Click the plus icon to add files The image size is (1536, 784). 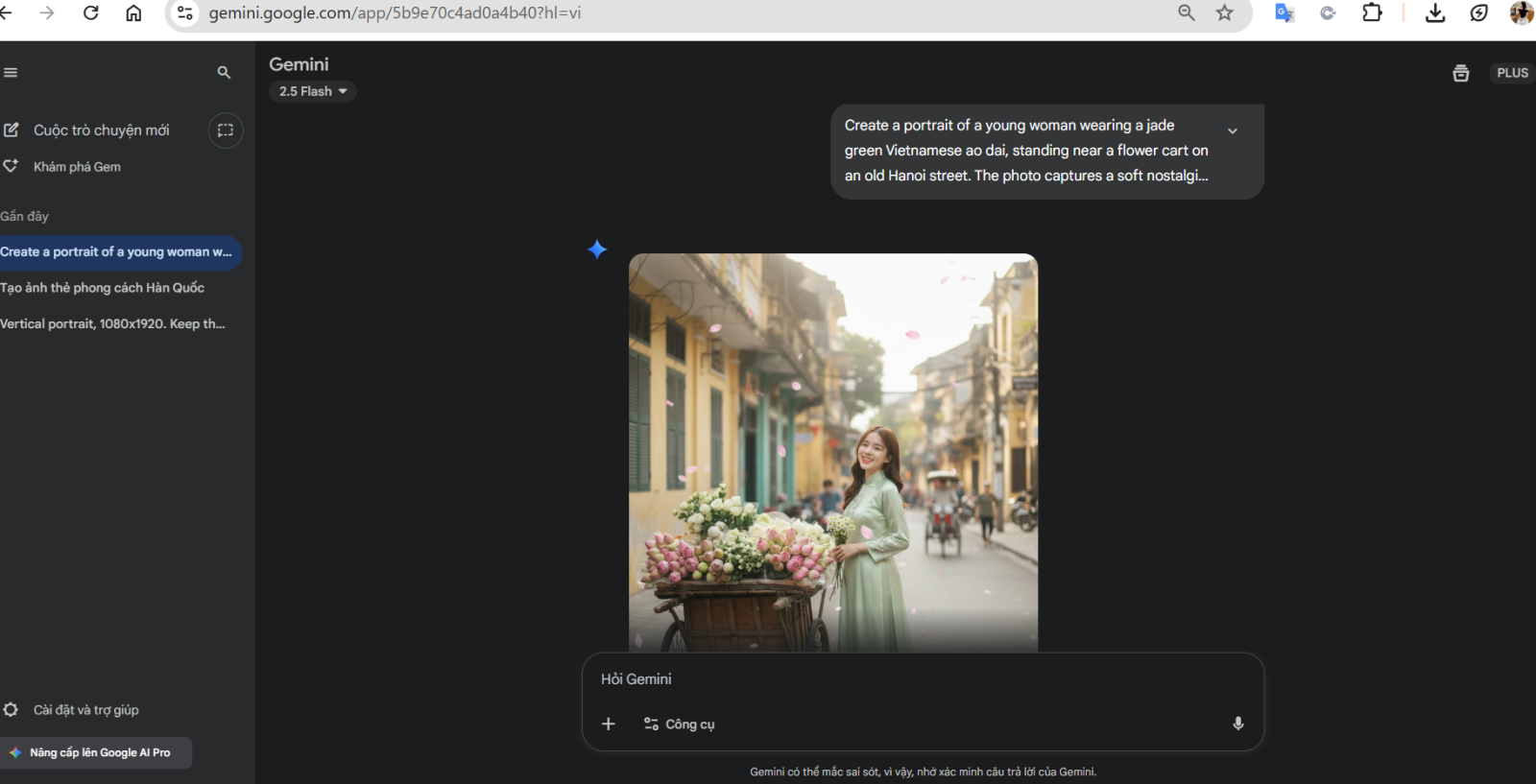[608, 724]
